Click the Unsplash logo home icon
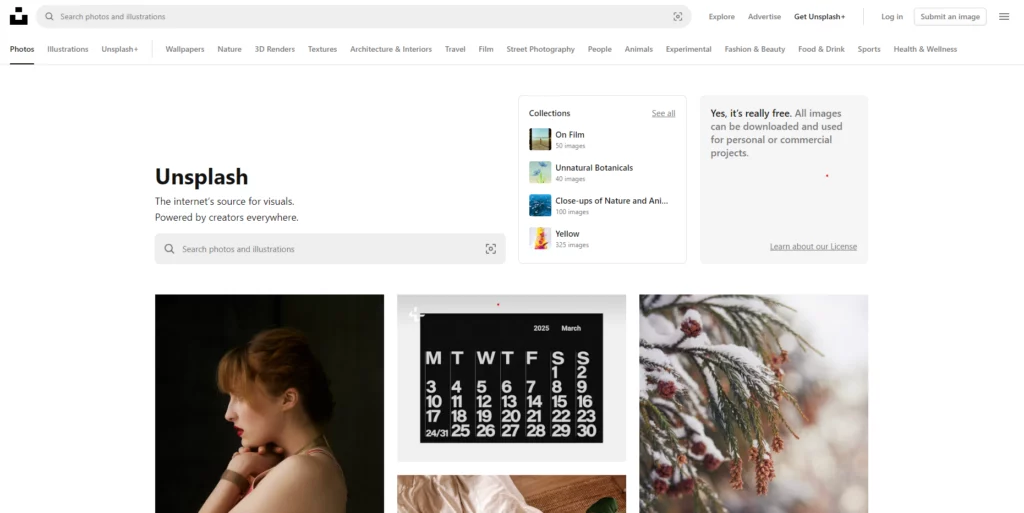 click(x=19, y=16)
